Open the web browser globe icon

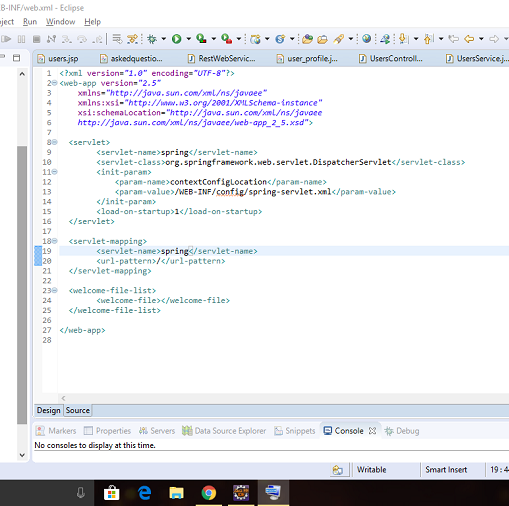[367, 39]
